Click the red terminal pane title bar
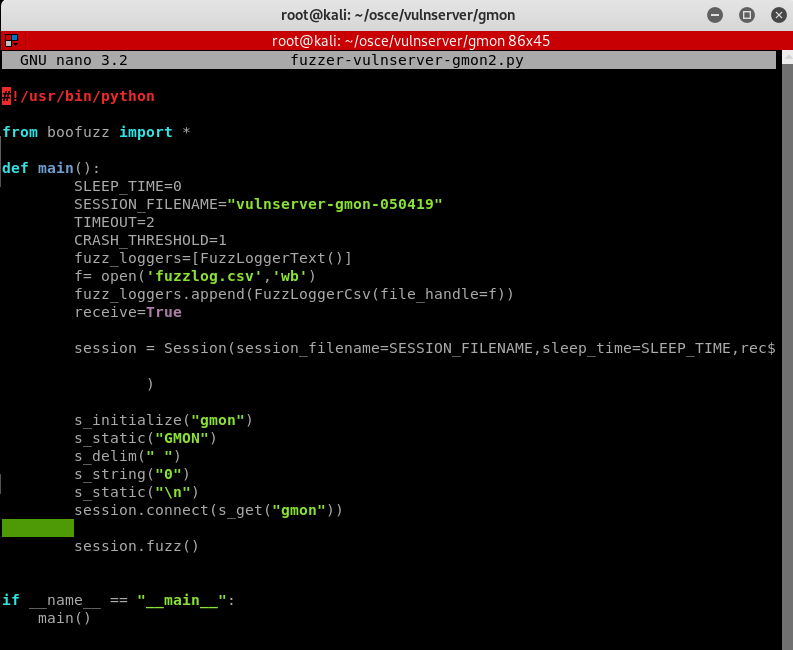This screenshot has height=650, width=793. [396, 40]
